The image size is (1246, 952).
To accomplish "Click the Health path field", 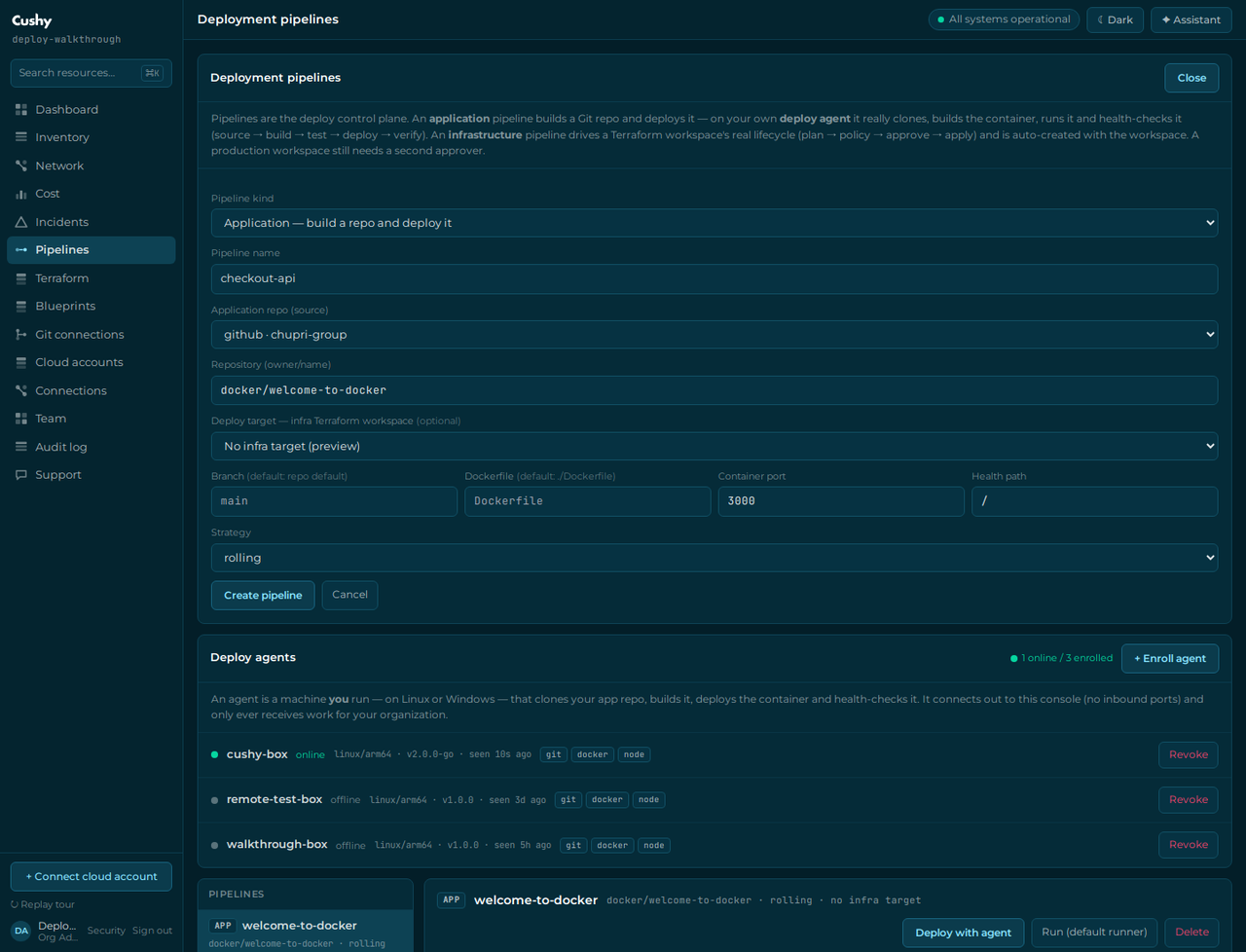I will [x=1094, y=501].
